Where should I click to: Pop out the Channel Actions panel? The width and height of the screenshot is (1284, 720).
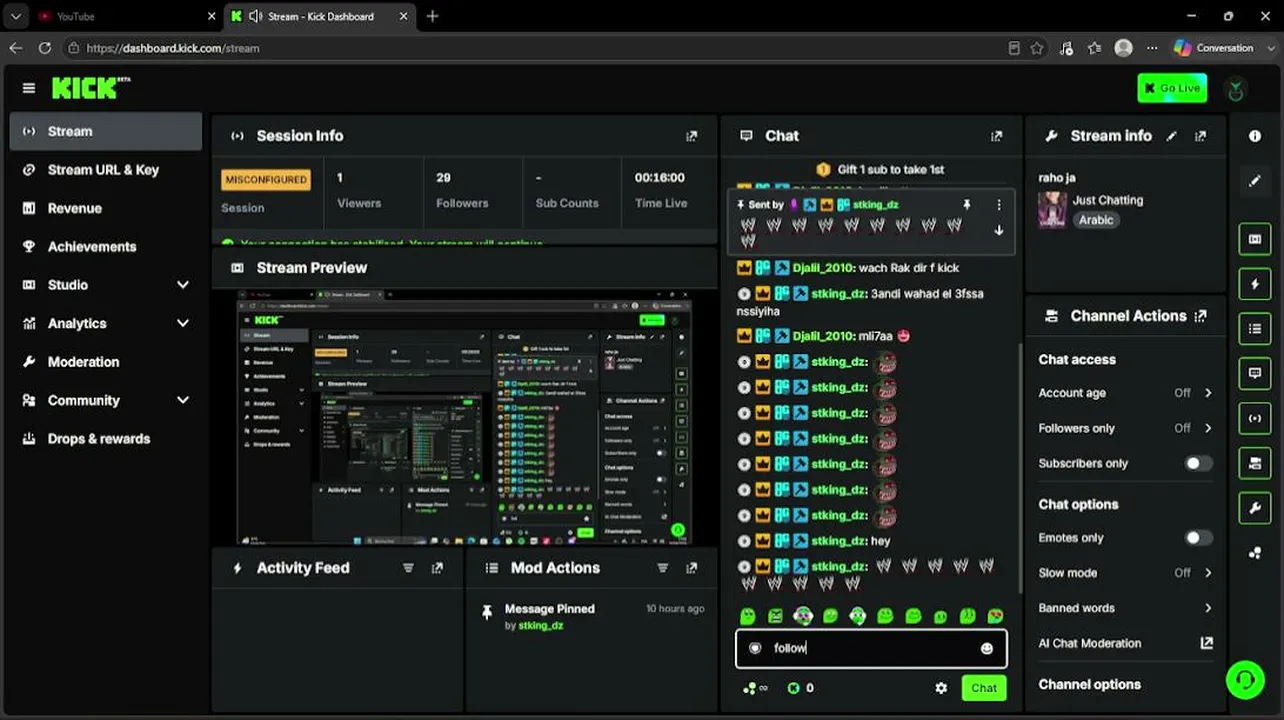1200,316
